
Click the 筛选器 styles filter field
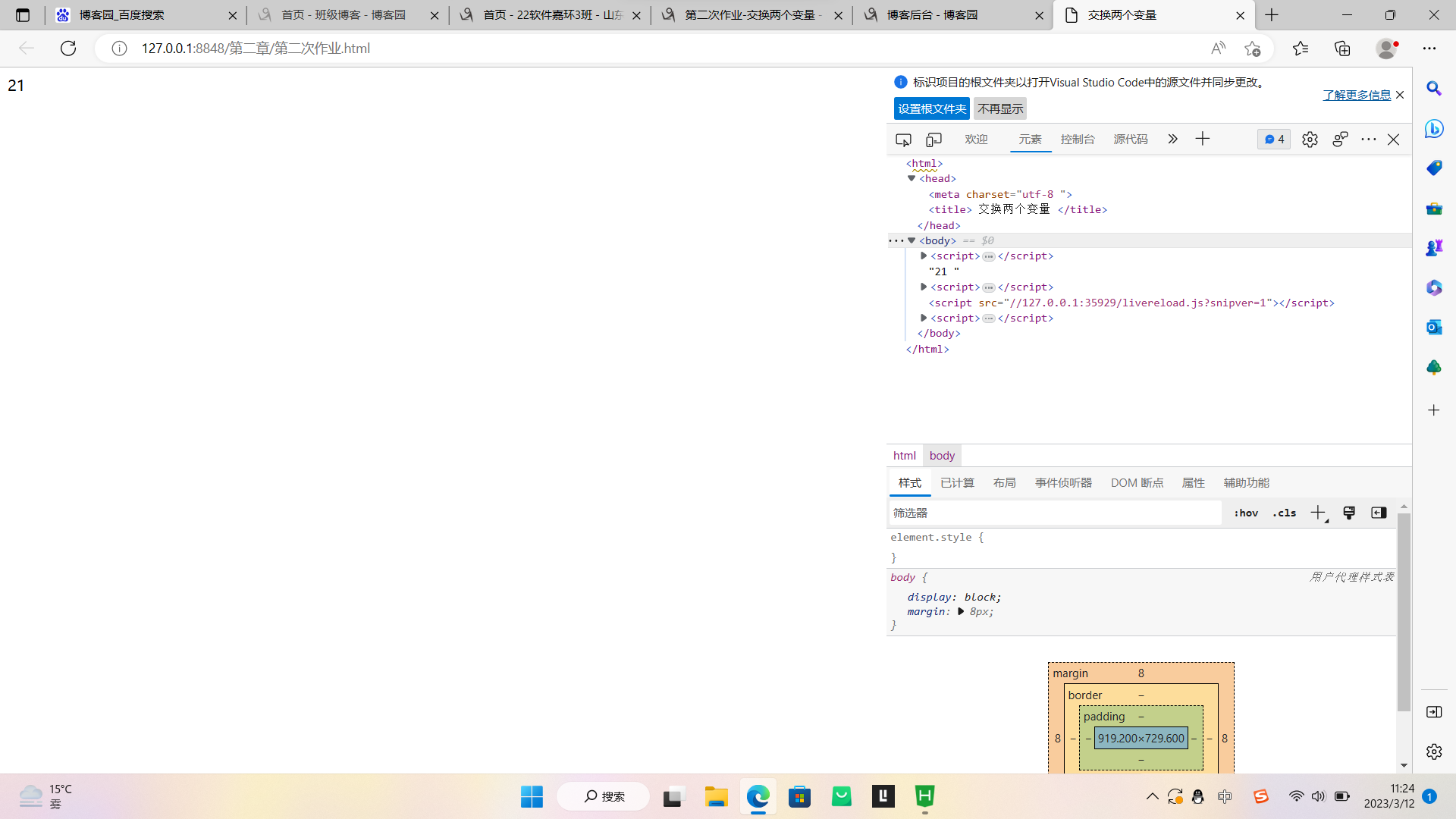pyautogui.click(x=1054, y=513)
